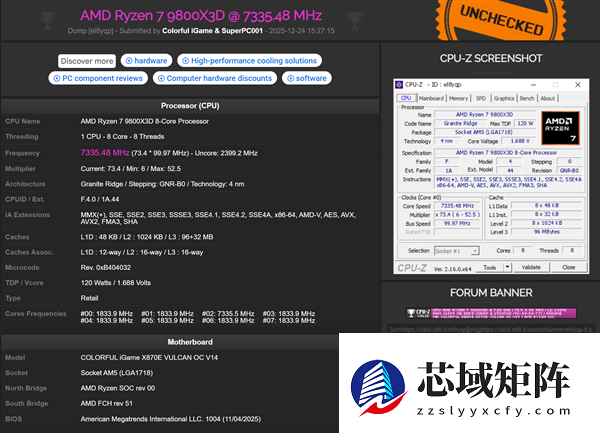Click the UNCHECKED orange badge
Screen dimensions: 600x433
501,19
